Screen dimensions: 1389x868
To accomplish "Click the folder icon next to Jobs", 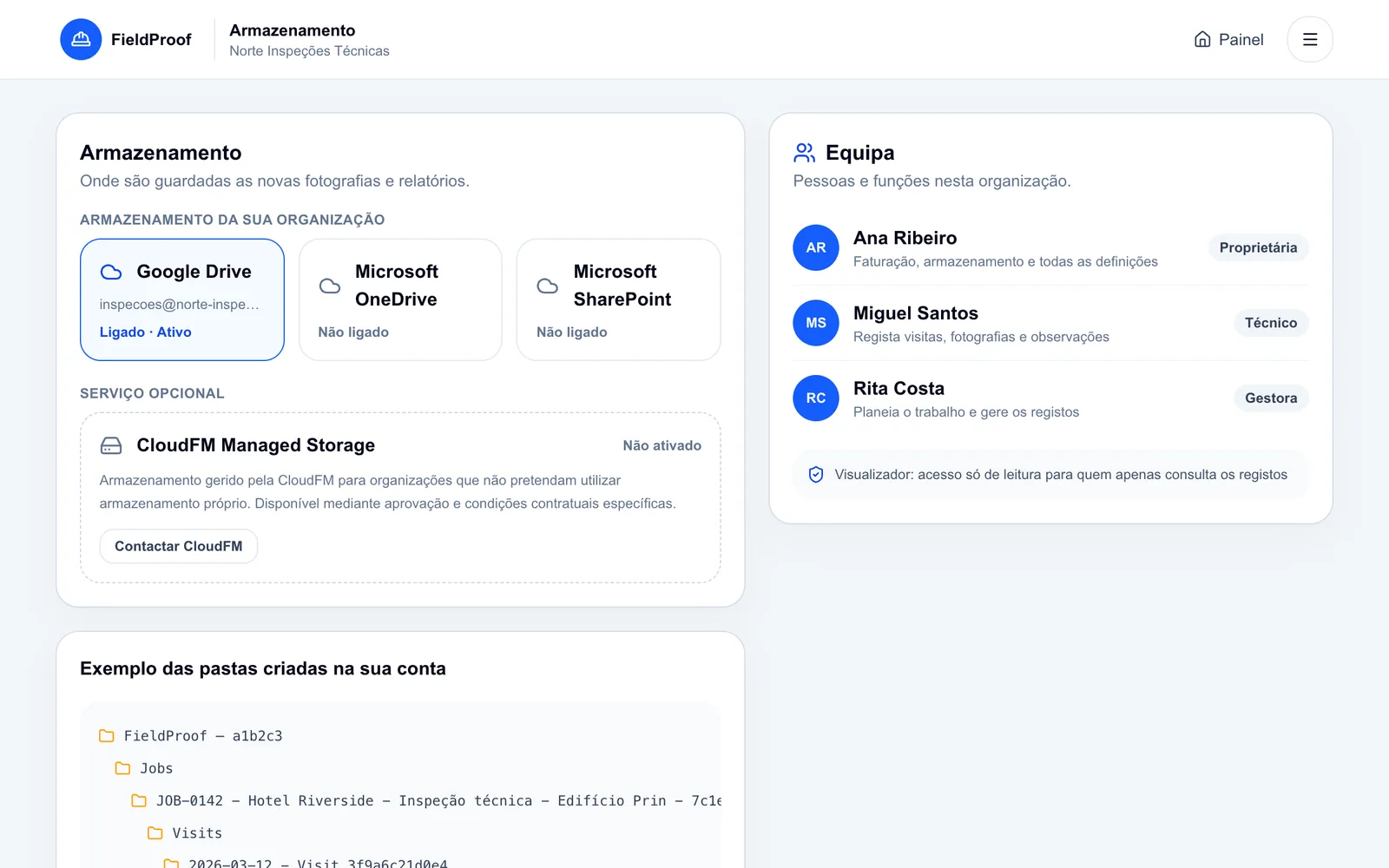I will [x=123, y=768].
